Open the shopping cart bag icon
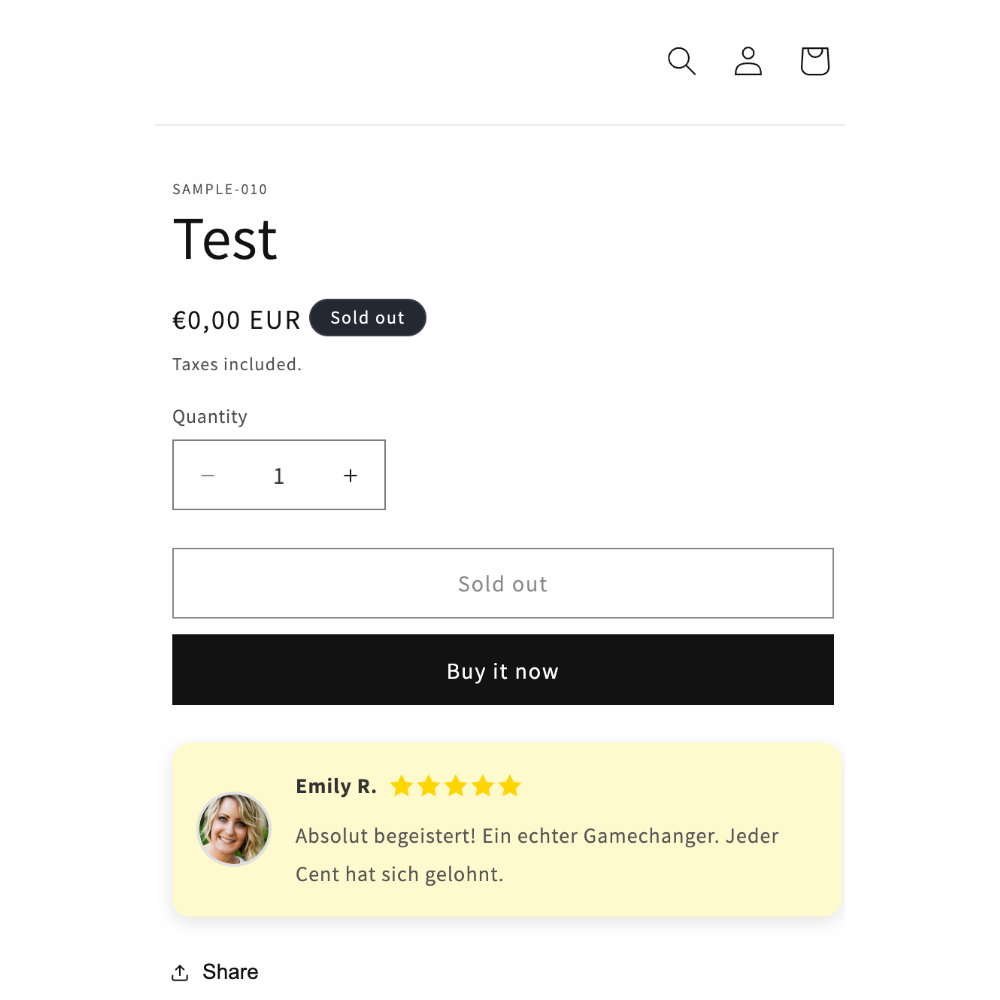This screenshot has width=1000, height=1000. click(x=814, y=61)
